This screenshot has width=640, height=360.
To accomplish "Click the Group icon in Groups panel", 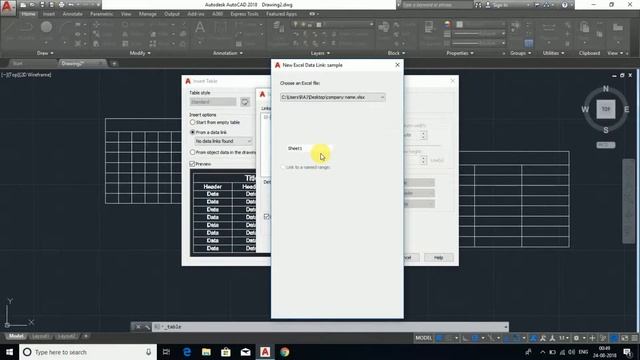I will (x=516, y=27).
